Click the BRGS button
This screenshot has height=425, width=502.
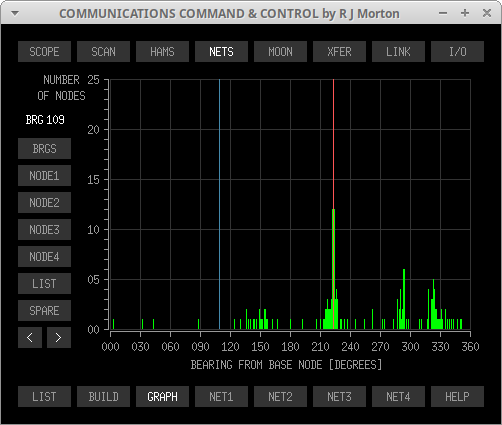[44, 149]
